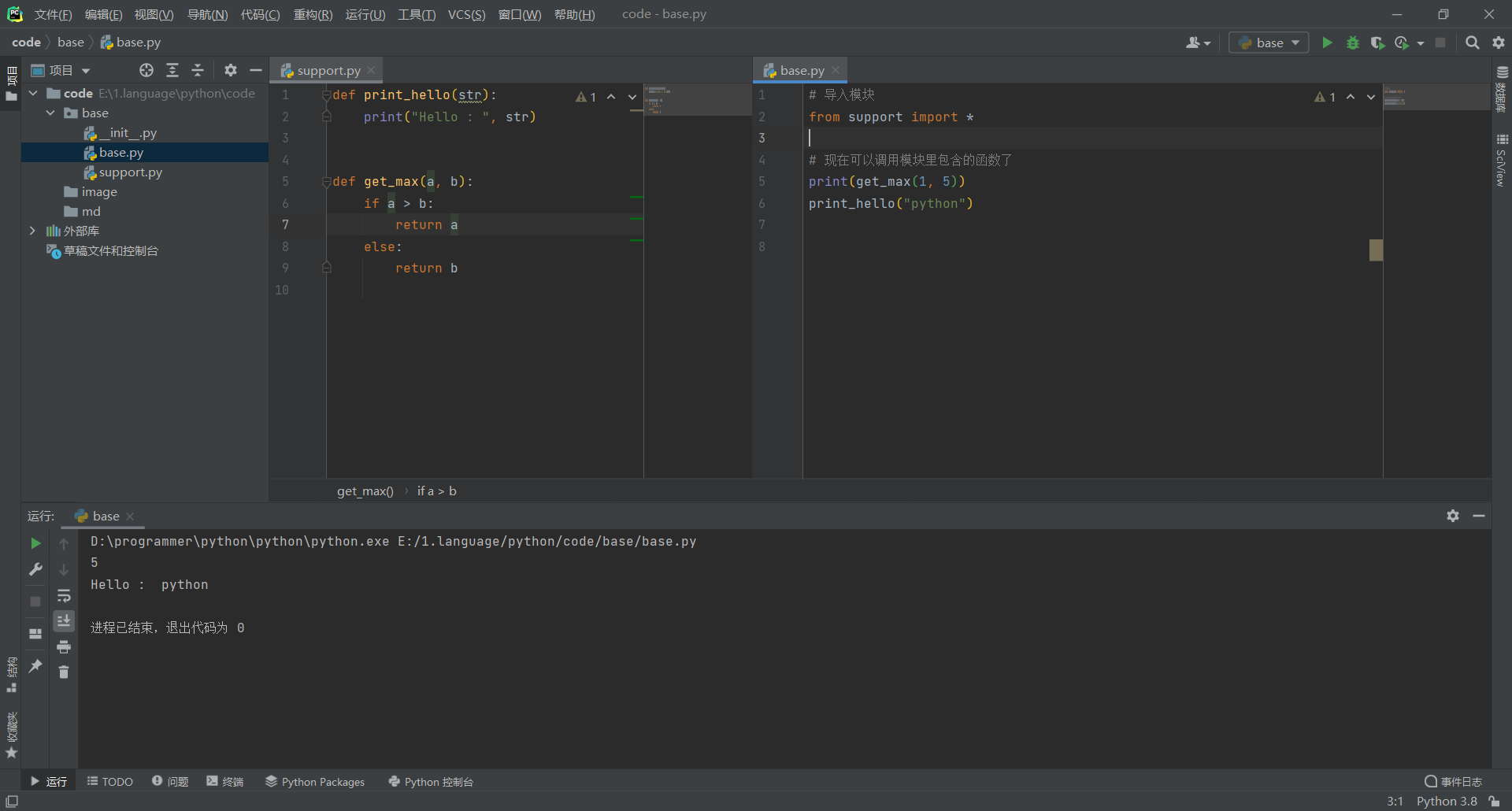1512x811 pixels.
Task: Close the base.py editor tab
Action: click(836, 70)
